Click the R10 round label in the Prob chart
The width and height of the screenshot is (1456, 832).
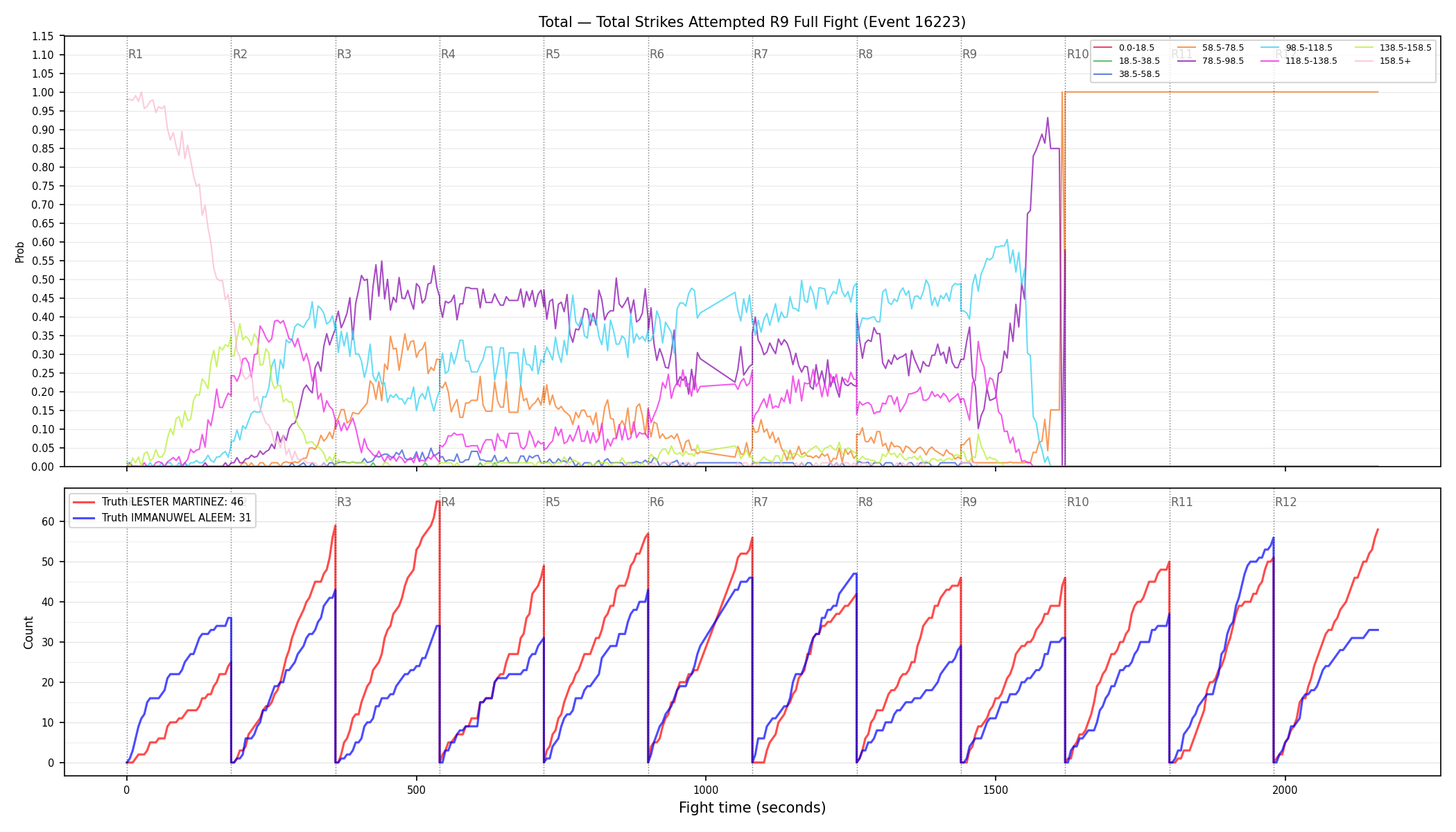pyautogui.click(x=1078, y=54)
